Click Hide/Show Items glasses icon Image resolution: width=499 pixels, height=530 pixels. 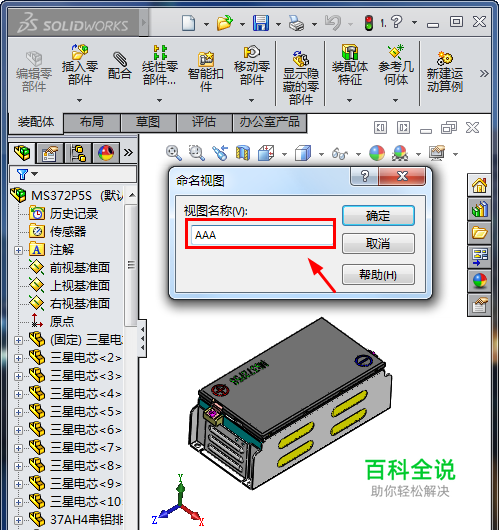340,154
